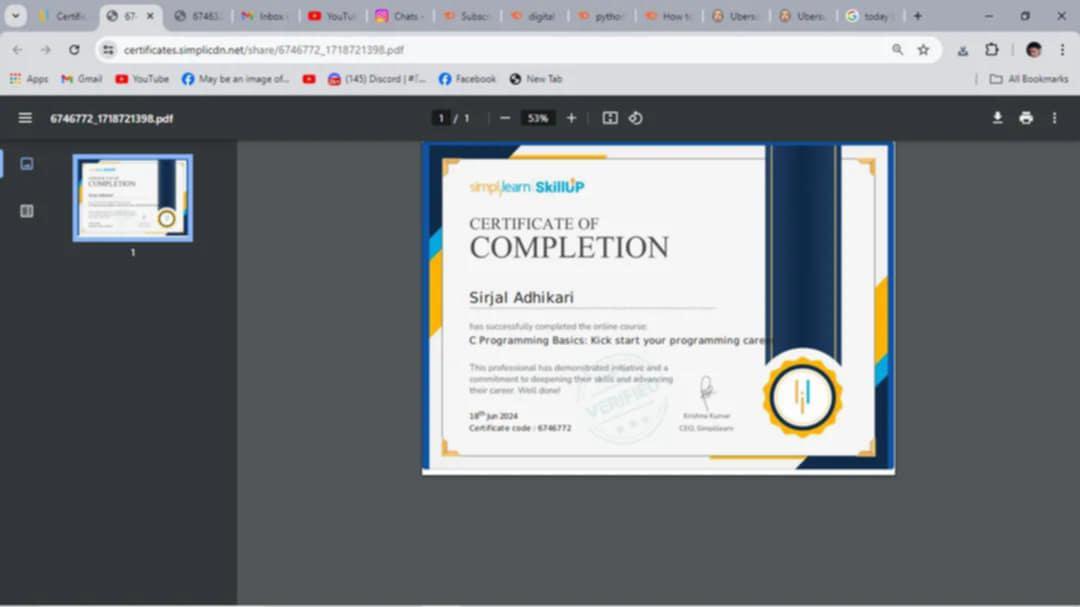Click the Simplilearn SkillUp logo
The image size is (1080, 607).
pos(527,187)
